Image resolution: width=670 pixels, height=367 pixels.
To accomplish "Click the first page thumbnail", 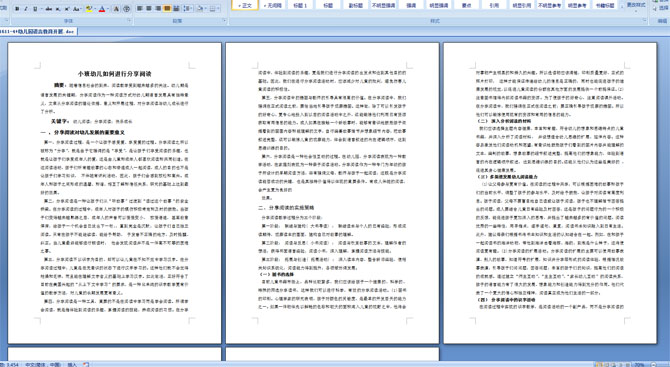I will (115, 193).
